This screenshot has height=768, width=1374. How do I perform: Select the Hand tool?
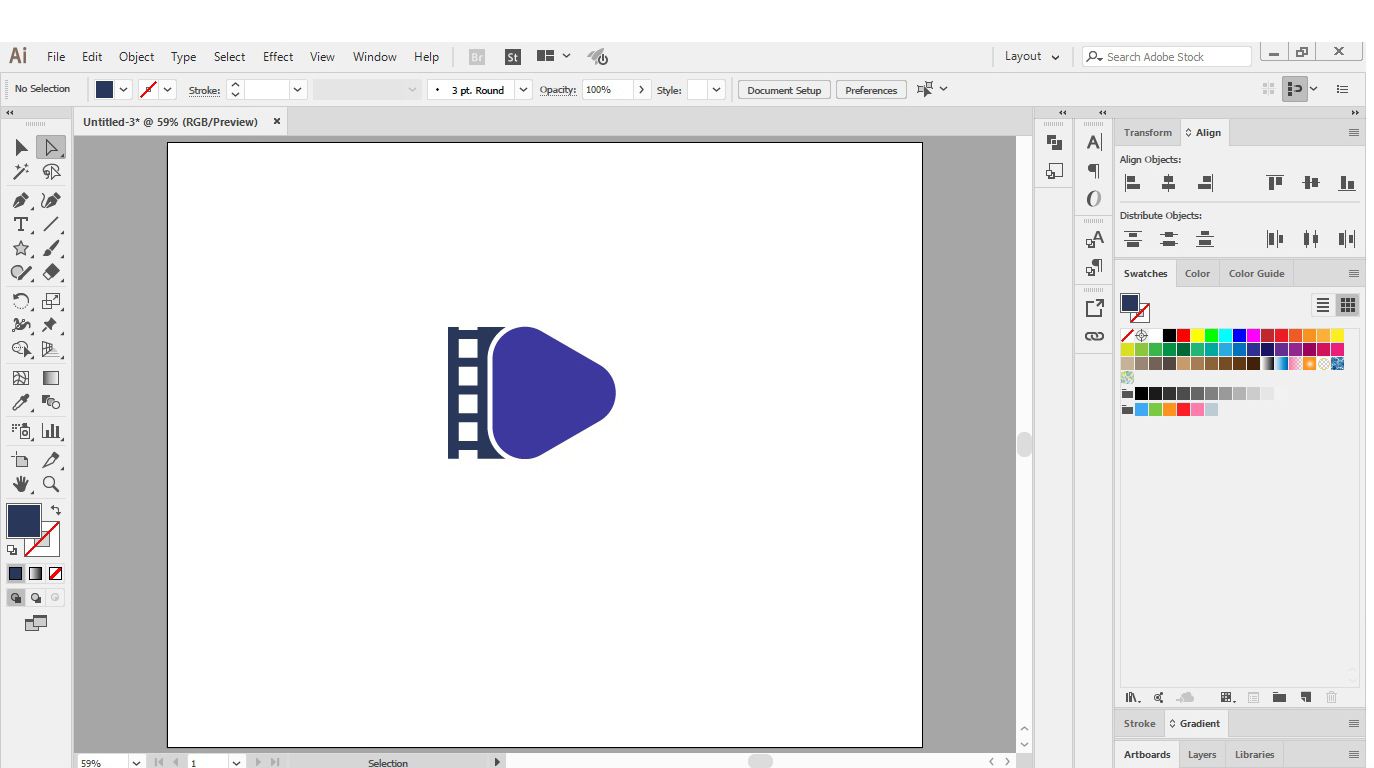pos(21,484)
